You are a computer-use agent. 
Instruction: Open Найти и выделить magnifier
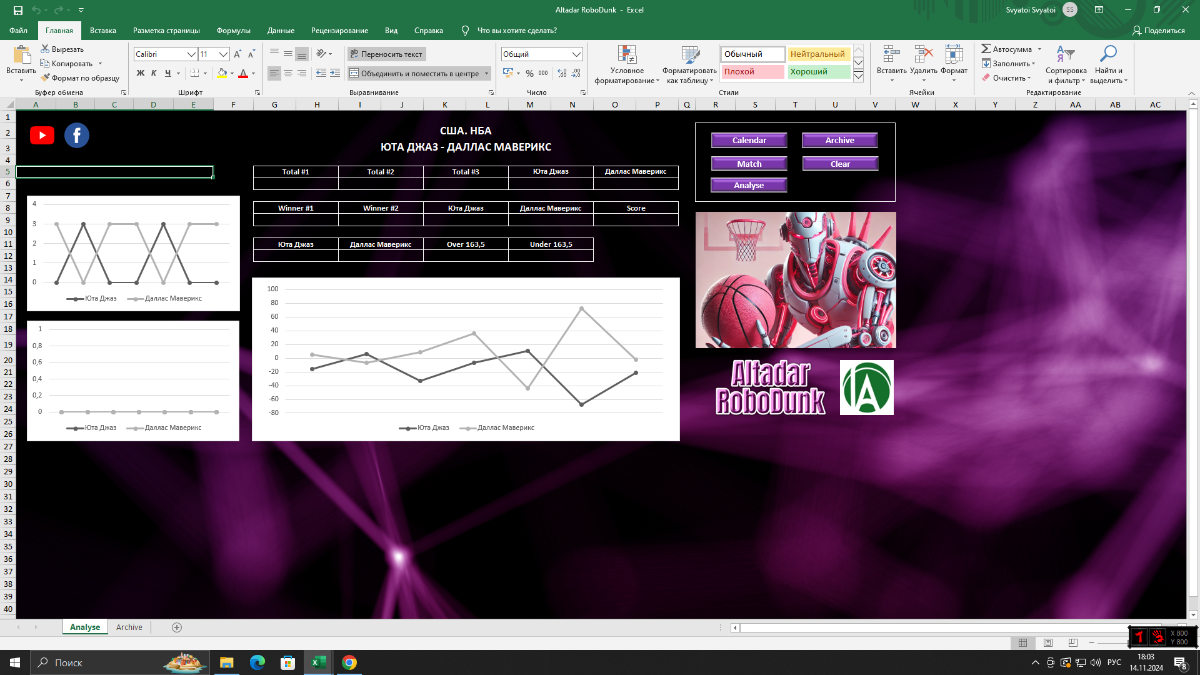pos(1108,65)
